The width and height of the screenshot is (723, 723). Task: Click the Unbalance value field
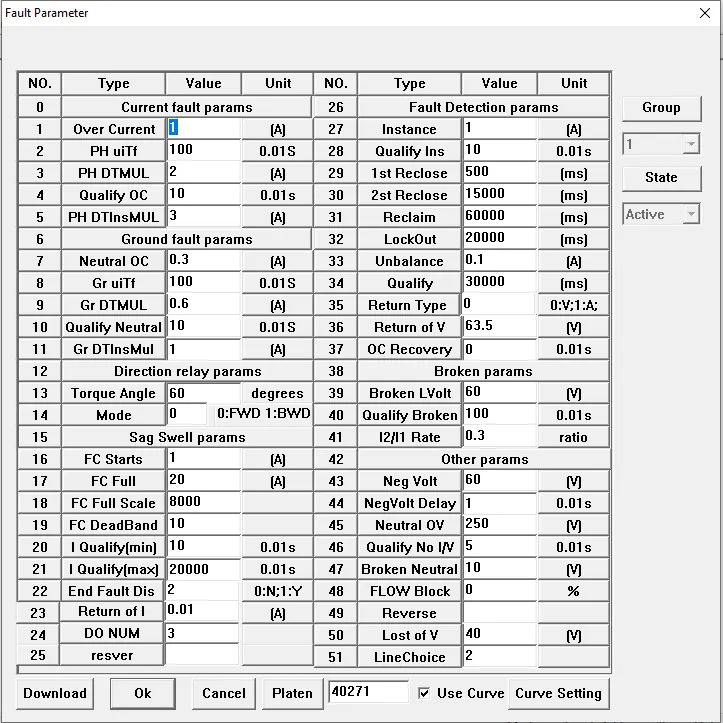pos(500,261)
